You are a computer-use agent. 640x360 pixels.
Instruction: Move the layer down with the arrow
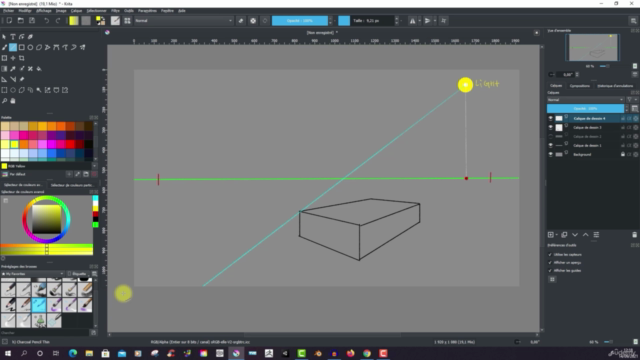575,235
